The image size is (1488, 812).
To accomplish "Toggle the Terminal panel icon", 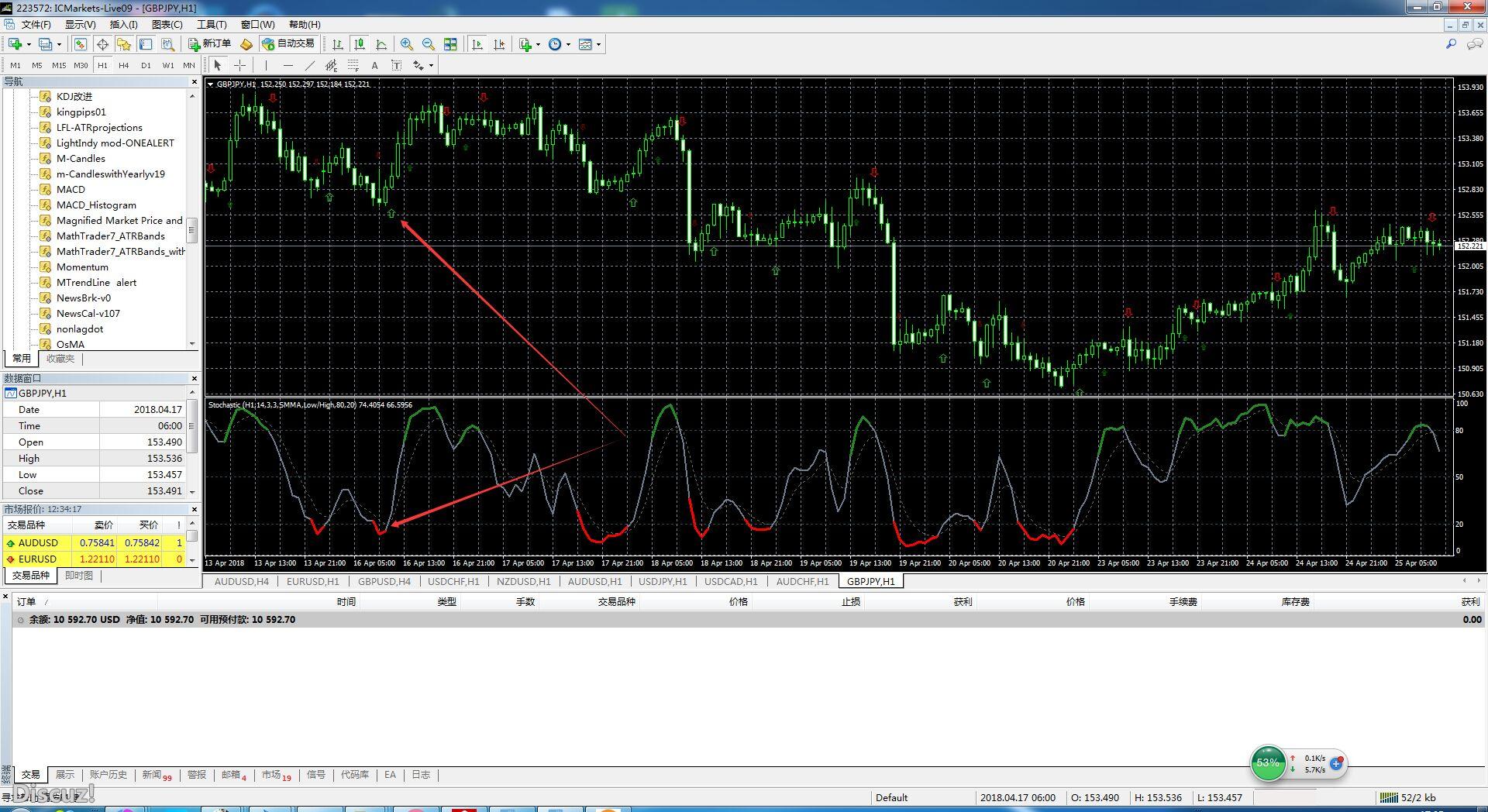I will point(146,44).
